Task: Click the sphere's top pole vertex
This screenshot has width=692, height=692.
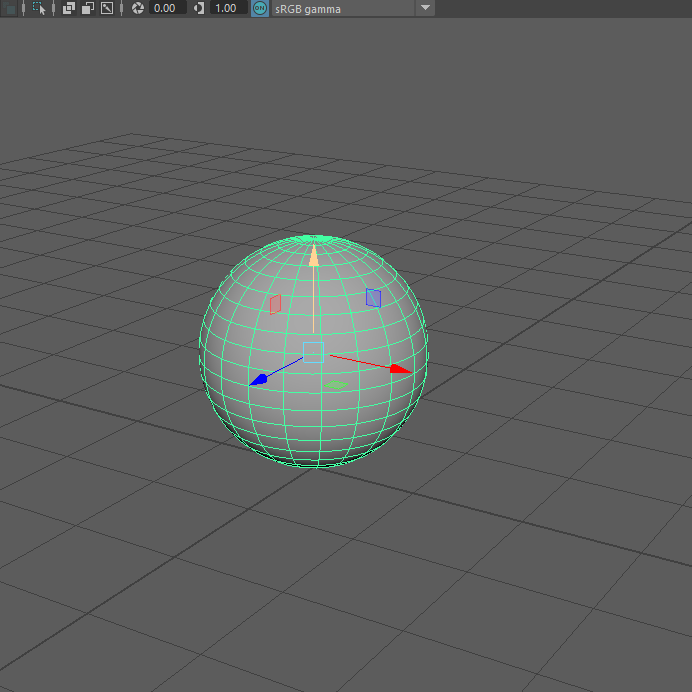Action: 314,238
